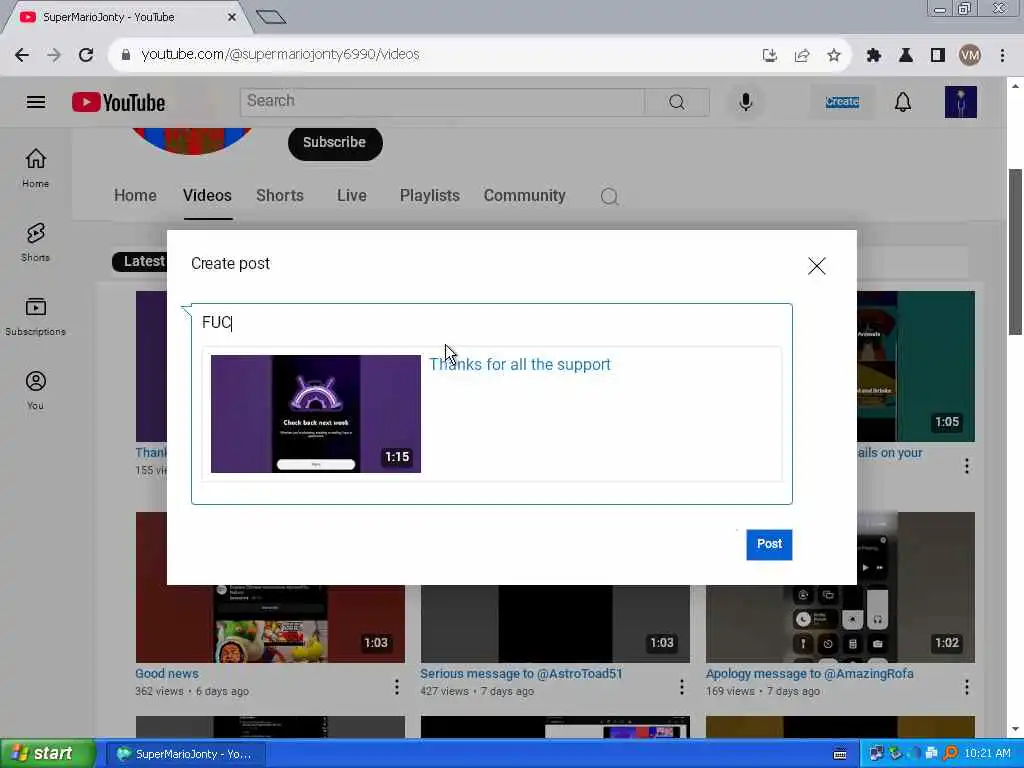
Task: Open Chrome Labs flask icon
Action: 905,55
